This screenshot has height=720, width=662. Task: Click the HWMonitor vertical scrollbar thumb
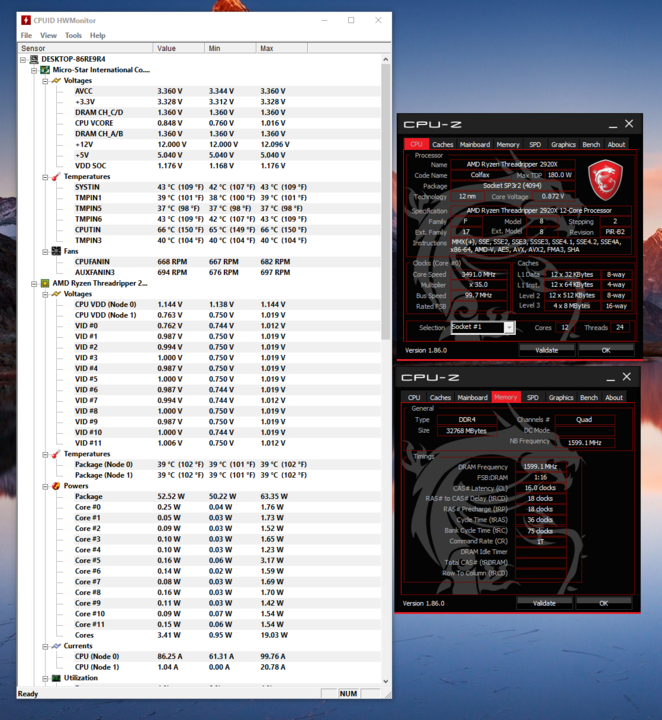(x=386, y=201)
